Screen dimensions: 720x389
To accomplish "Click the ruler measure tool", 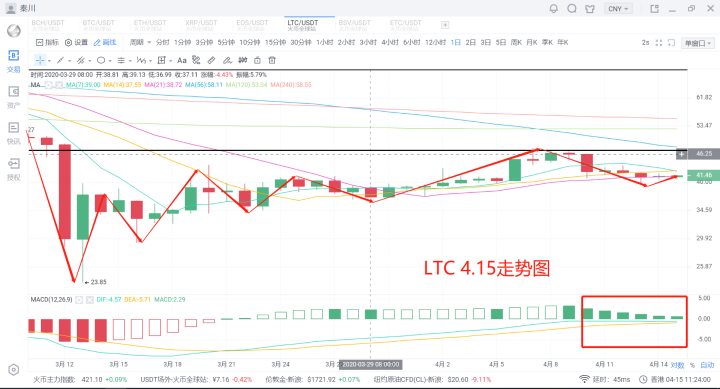I will [211, 60].
